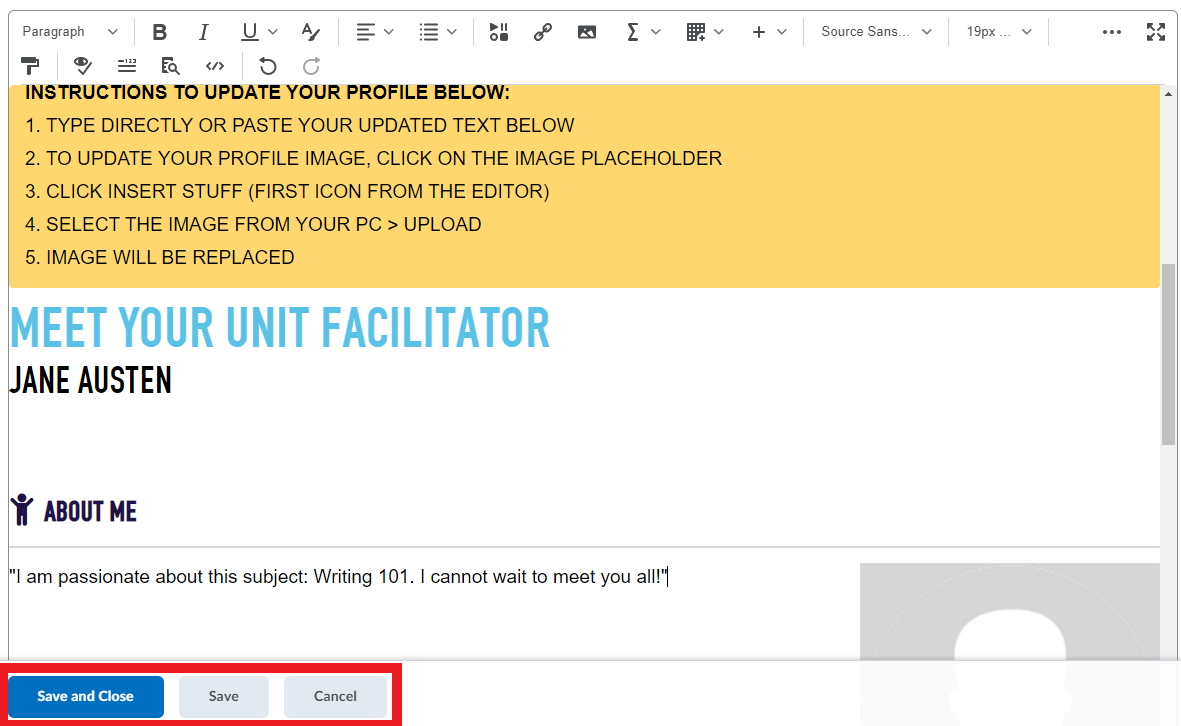
Task: Cancel editing the page
Action: (335, 697)
